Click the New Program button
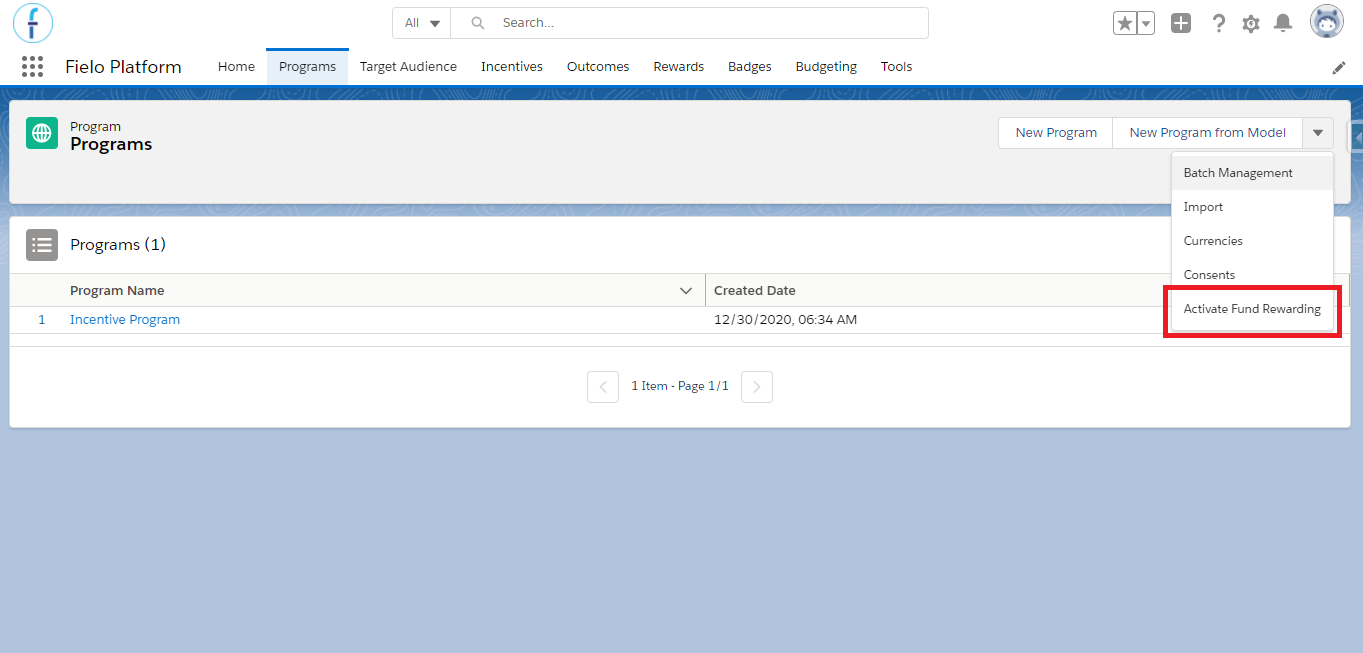Image resolution: width=1363 pixels, height=653 pixels. [x=1056, y=133]
